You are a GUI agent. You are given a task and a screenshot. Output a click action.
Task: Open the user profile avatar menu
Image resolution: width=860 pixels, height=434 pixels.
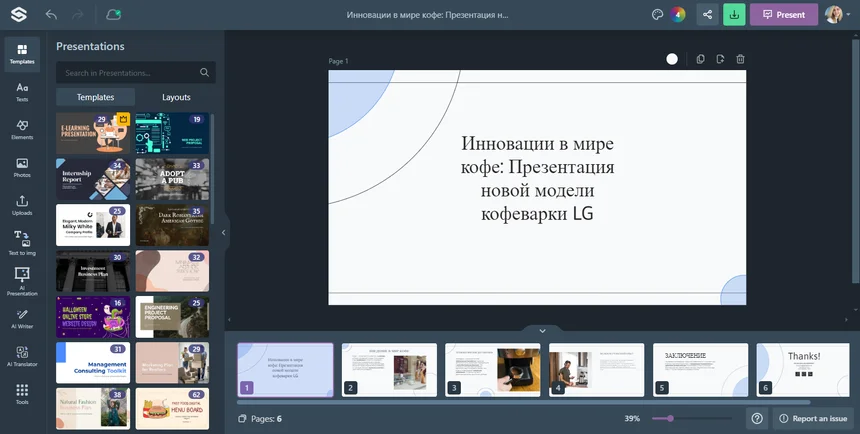coord(836,15)
